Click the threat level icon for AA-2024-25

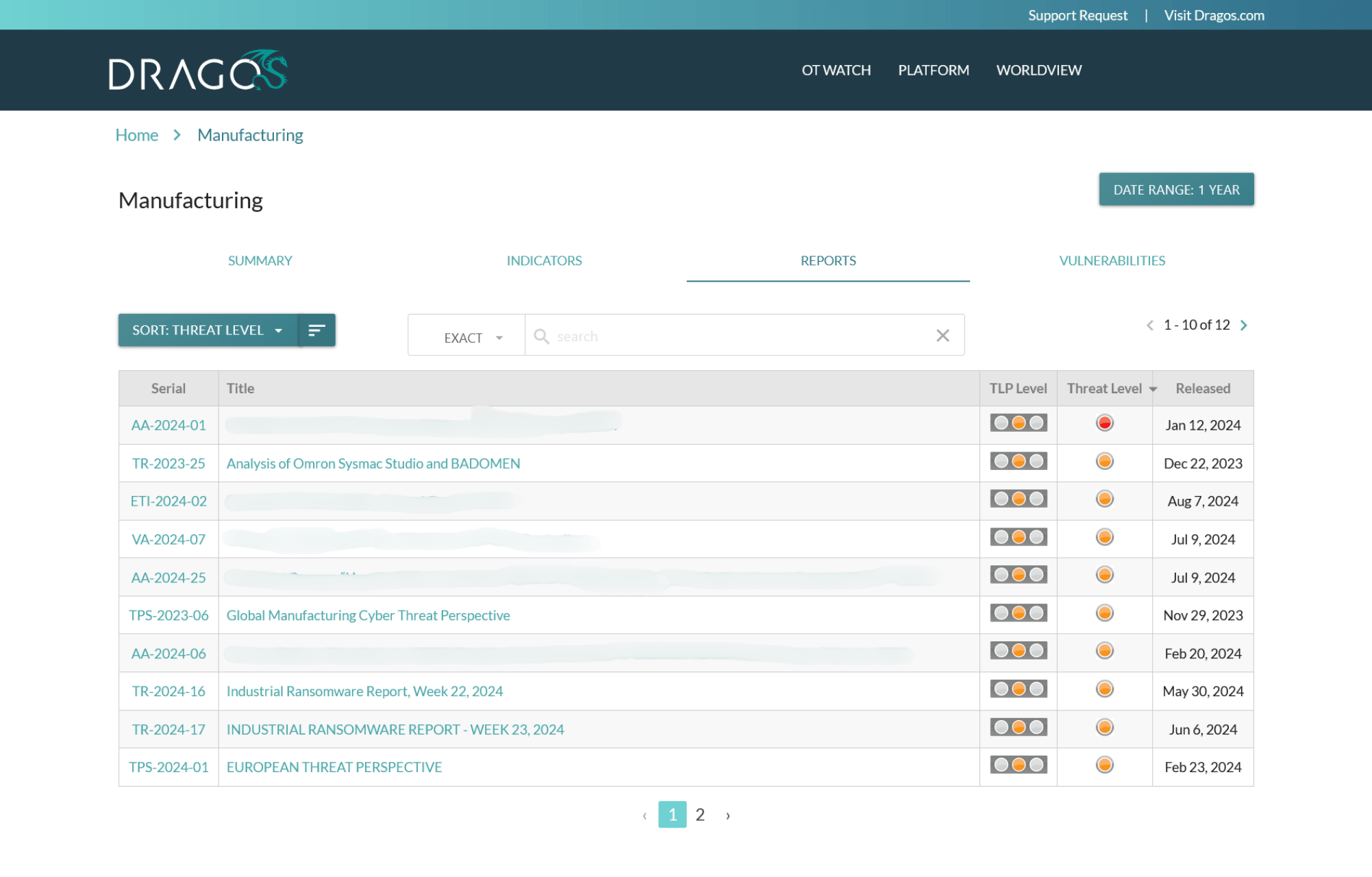(x=1104, y=575)
